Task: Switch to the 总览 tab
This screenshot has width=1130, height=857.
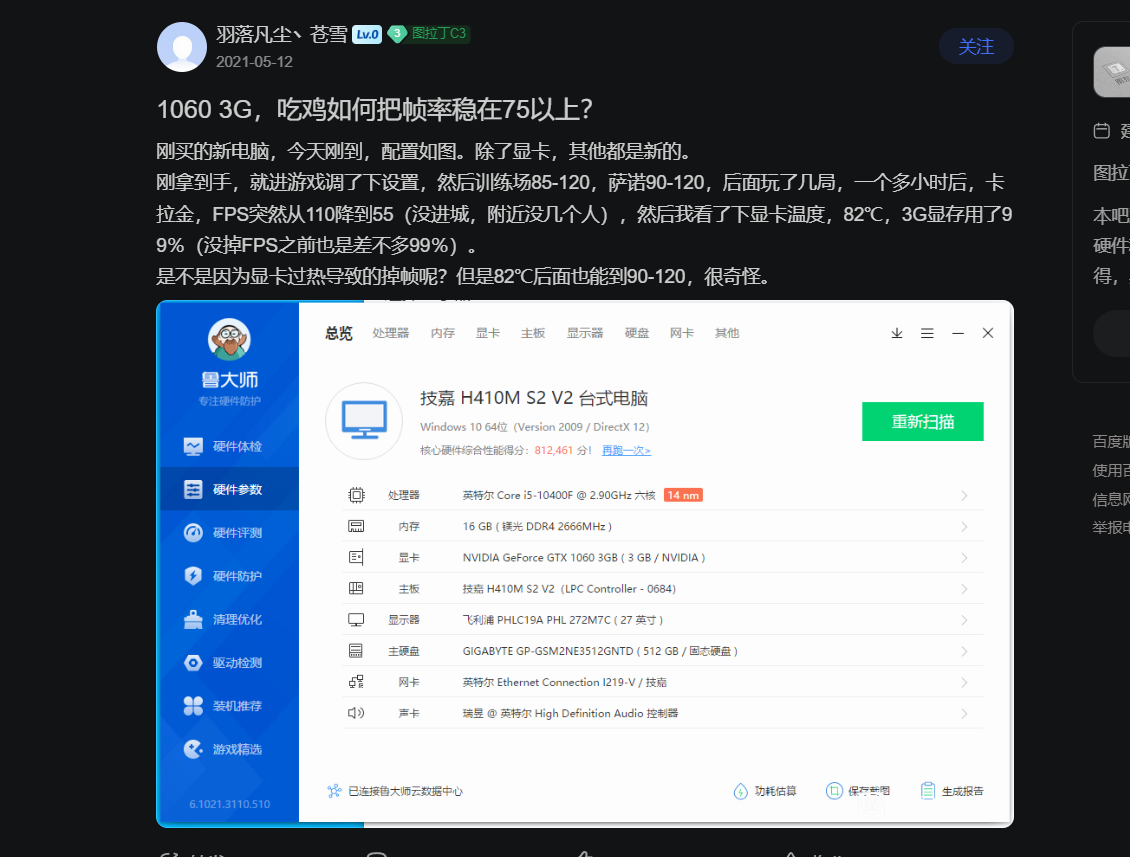Action: [339, 333]
